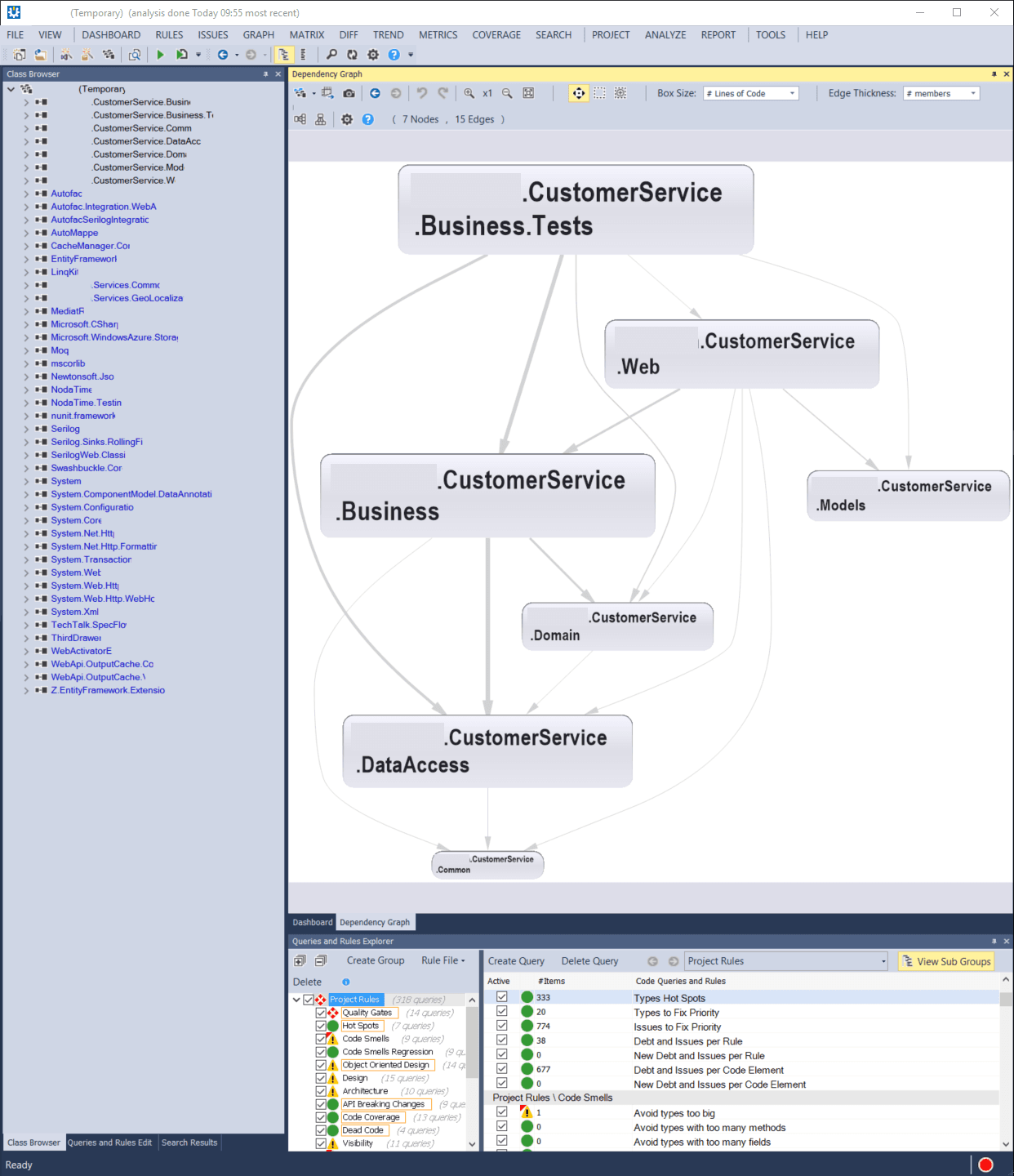Select the pan mode icon on graph toolbar
The height and width of the screenshot is (1176, 1014).
coord(578,93)
